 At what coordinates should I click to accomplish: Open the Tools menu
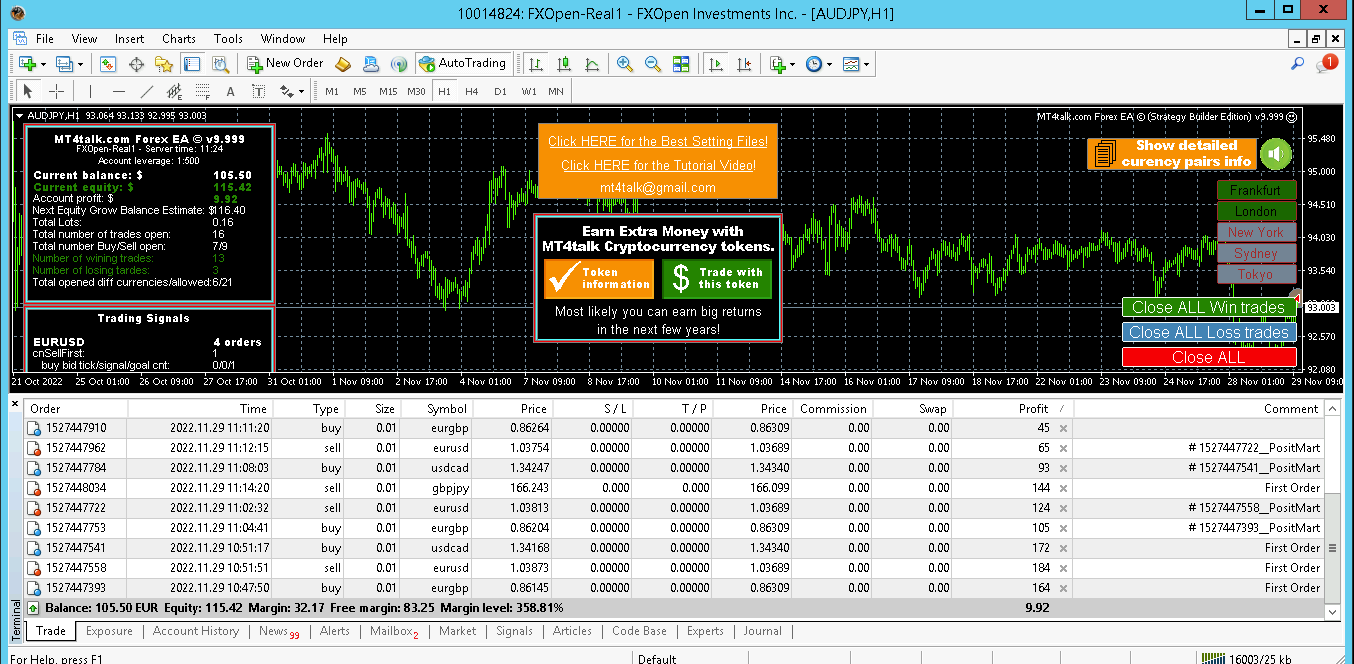pos(228,39)
